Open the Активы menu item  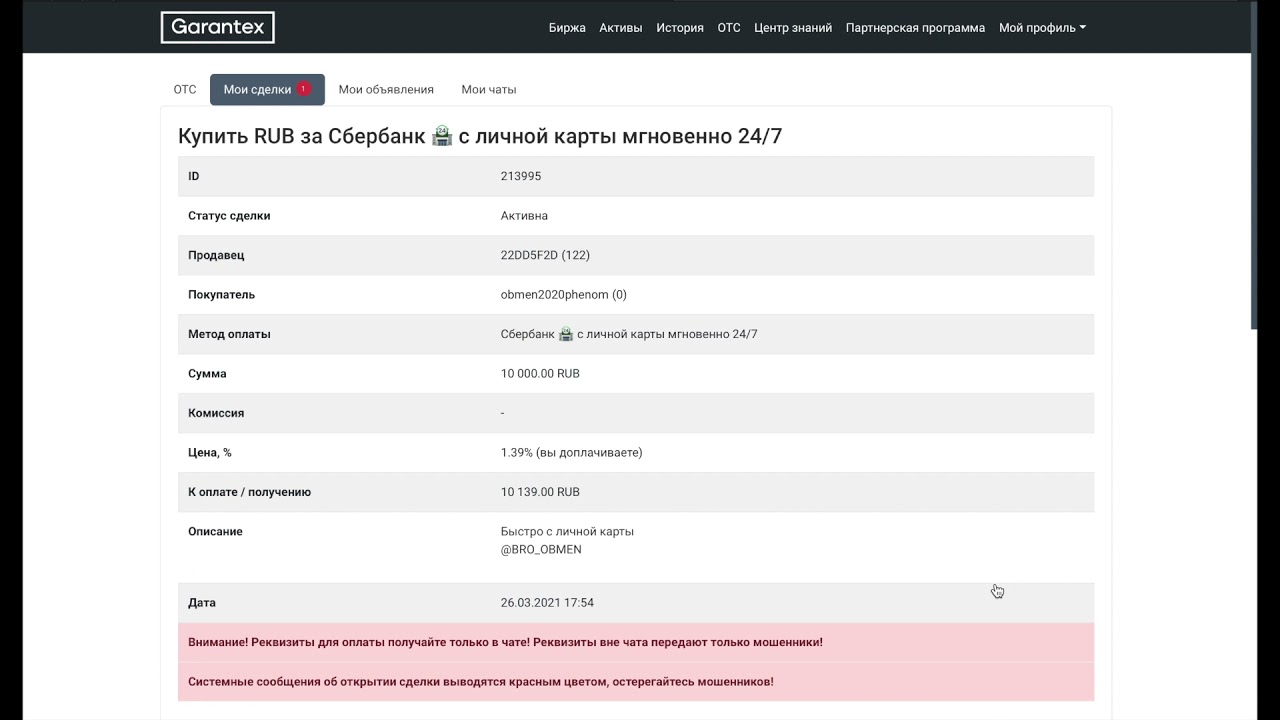(x=621, y=28)
